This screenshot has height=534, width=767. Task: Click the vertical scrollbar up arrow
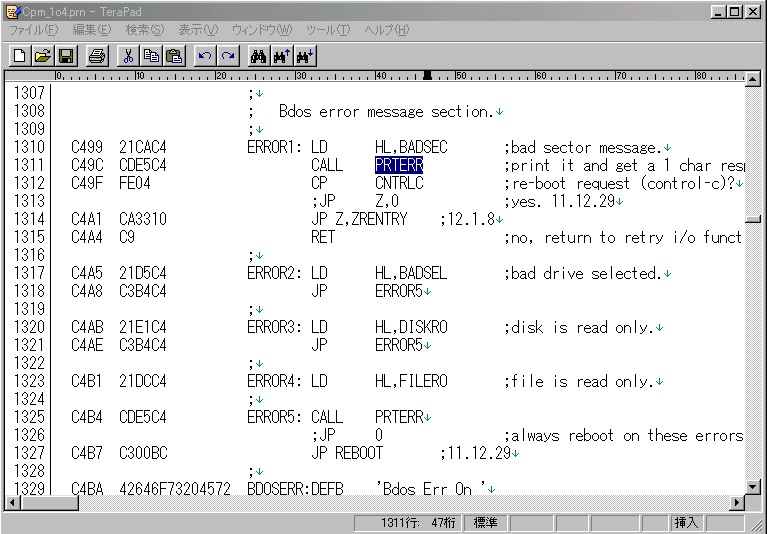pyautogui.click(x=753, y=79)
